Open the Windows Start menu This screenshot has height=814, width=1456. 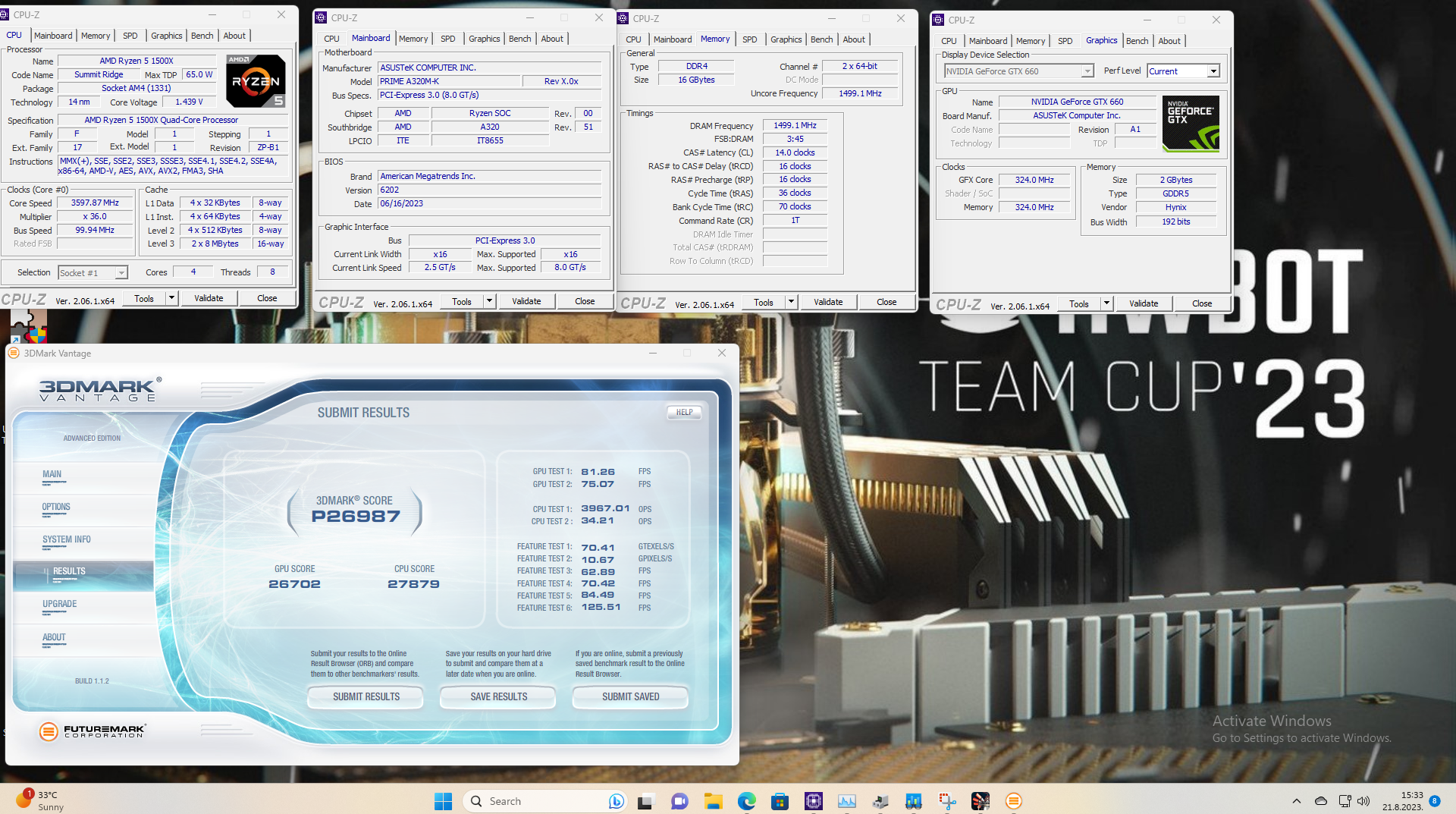443,801
